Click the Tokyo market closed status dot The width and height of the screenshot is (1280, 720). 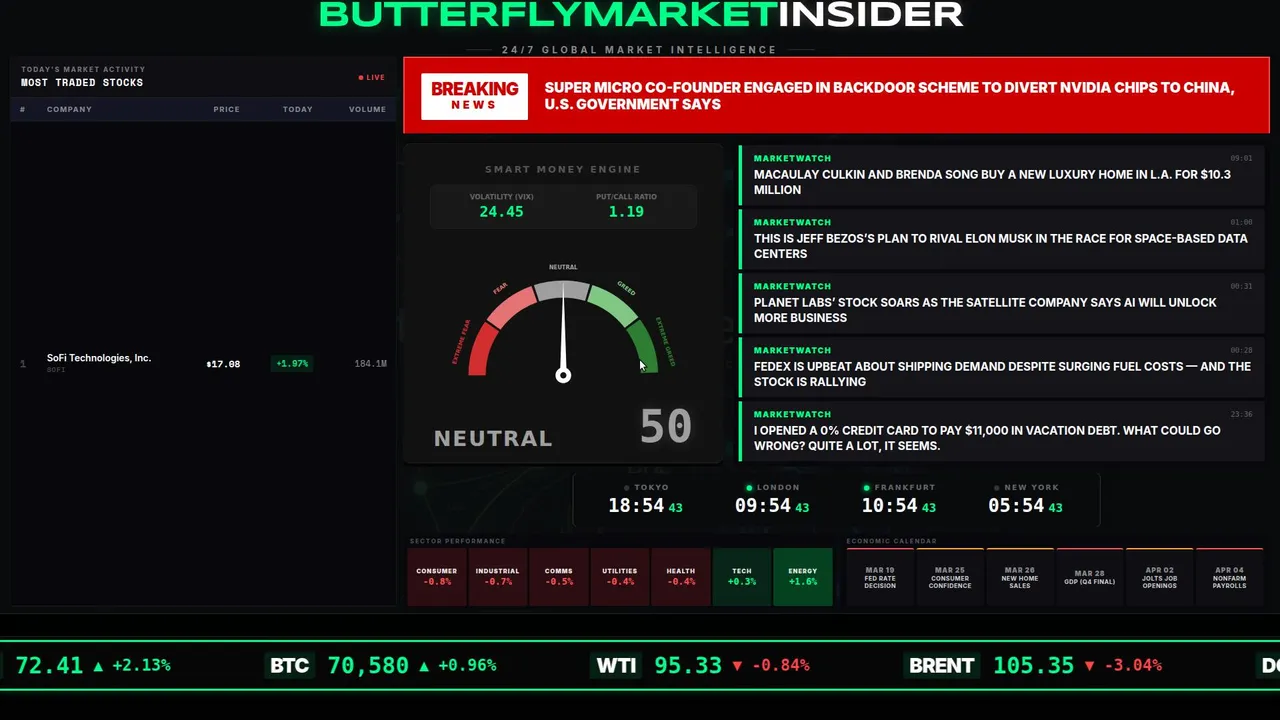[x=627, y=488]
